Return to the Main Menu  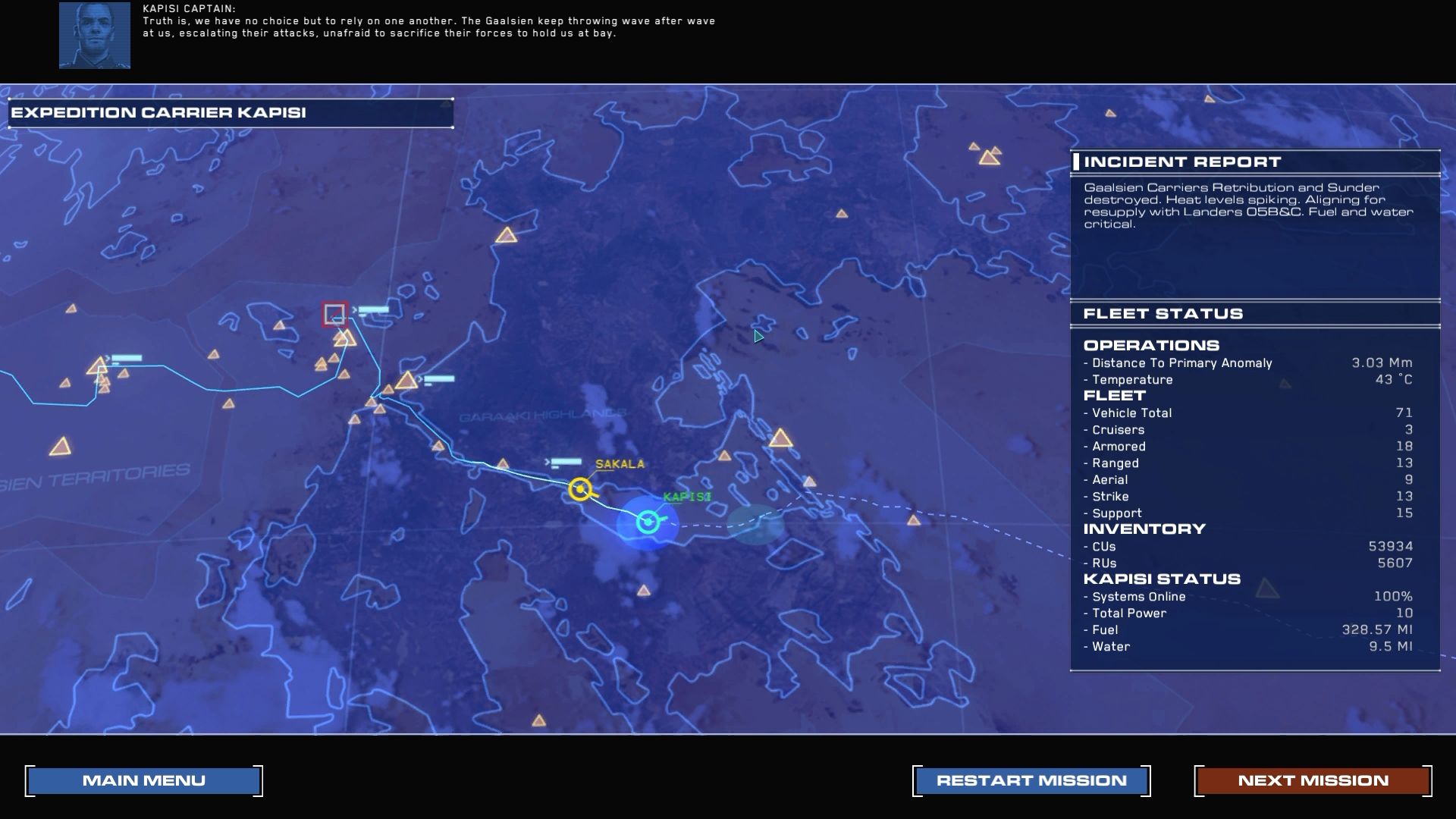click(x=144, y=780)
